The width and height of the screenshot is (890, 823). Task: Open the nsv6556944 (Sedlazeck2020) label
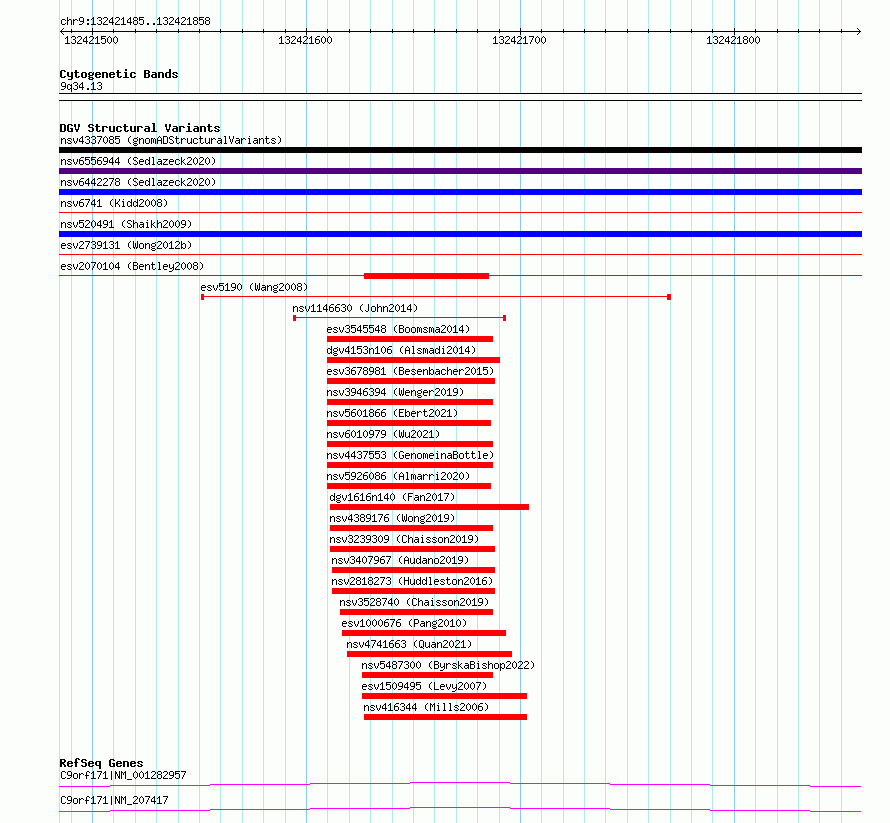(x=138, y=161)
